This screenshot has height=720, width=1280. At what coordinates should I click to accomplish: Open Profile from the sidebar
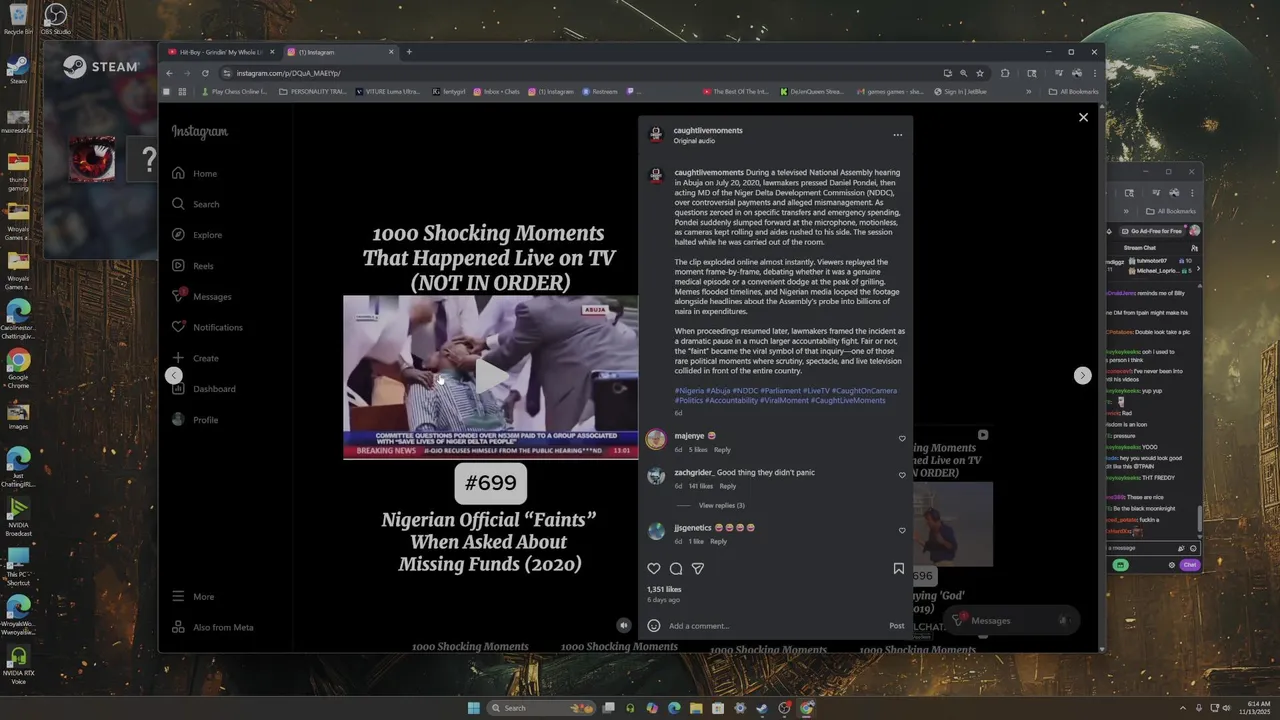(x=195, y=420)
